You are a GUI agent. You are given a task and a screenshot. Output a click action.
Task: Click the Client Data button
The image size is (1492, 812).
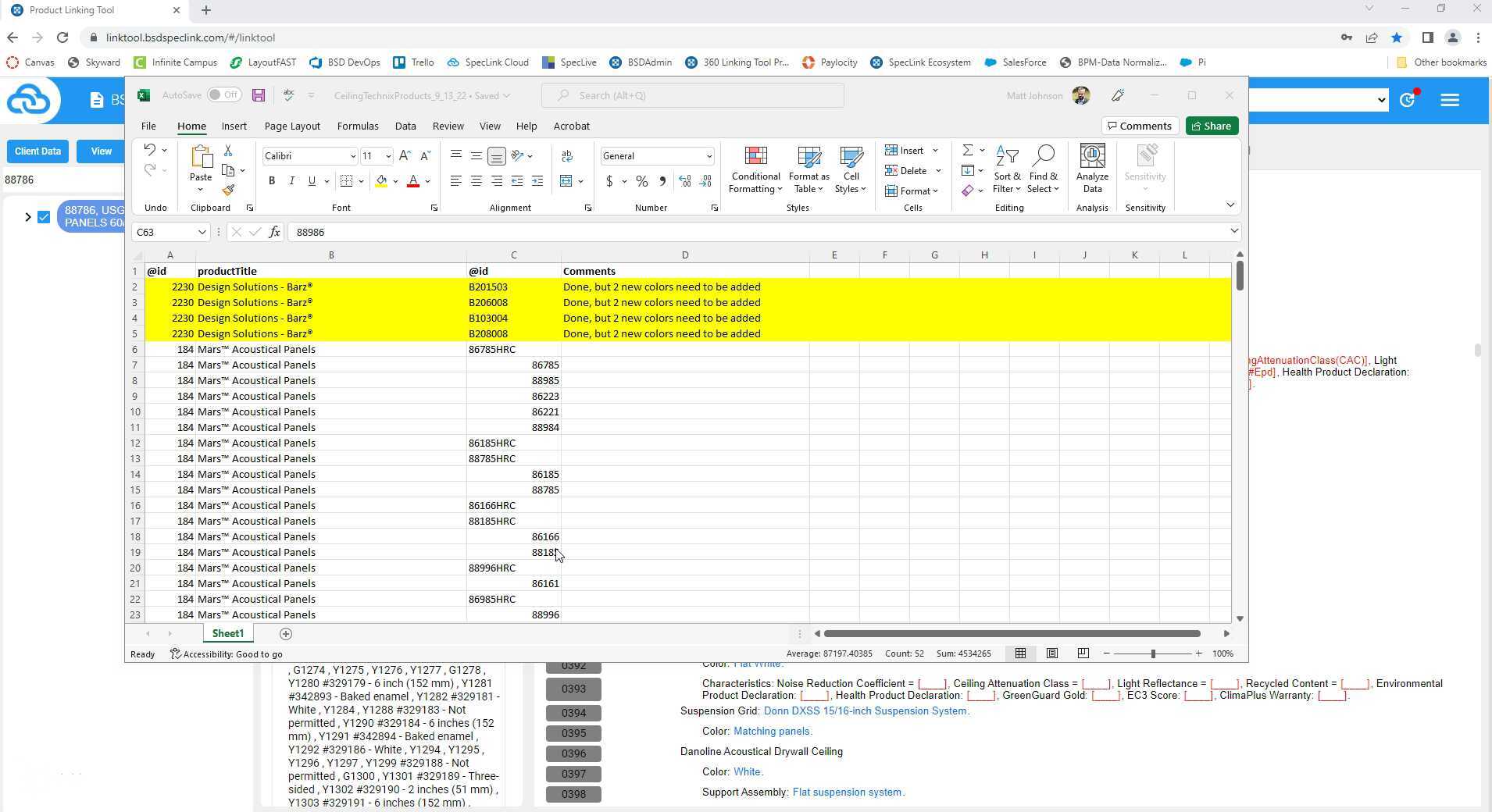(37, 151)
